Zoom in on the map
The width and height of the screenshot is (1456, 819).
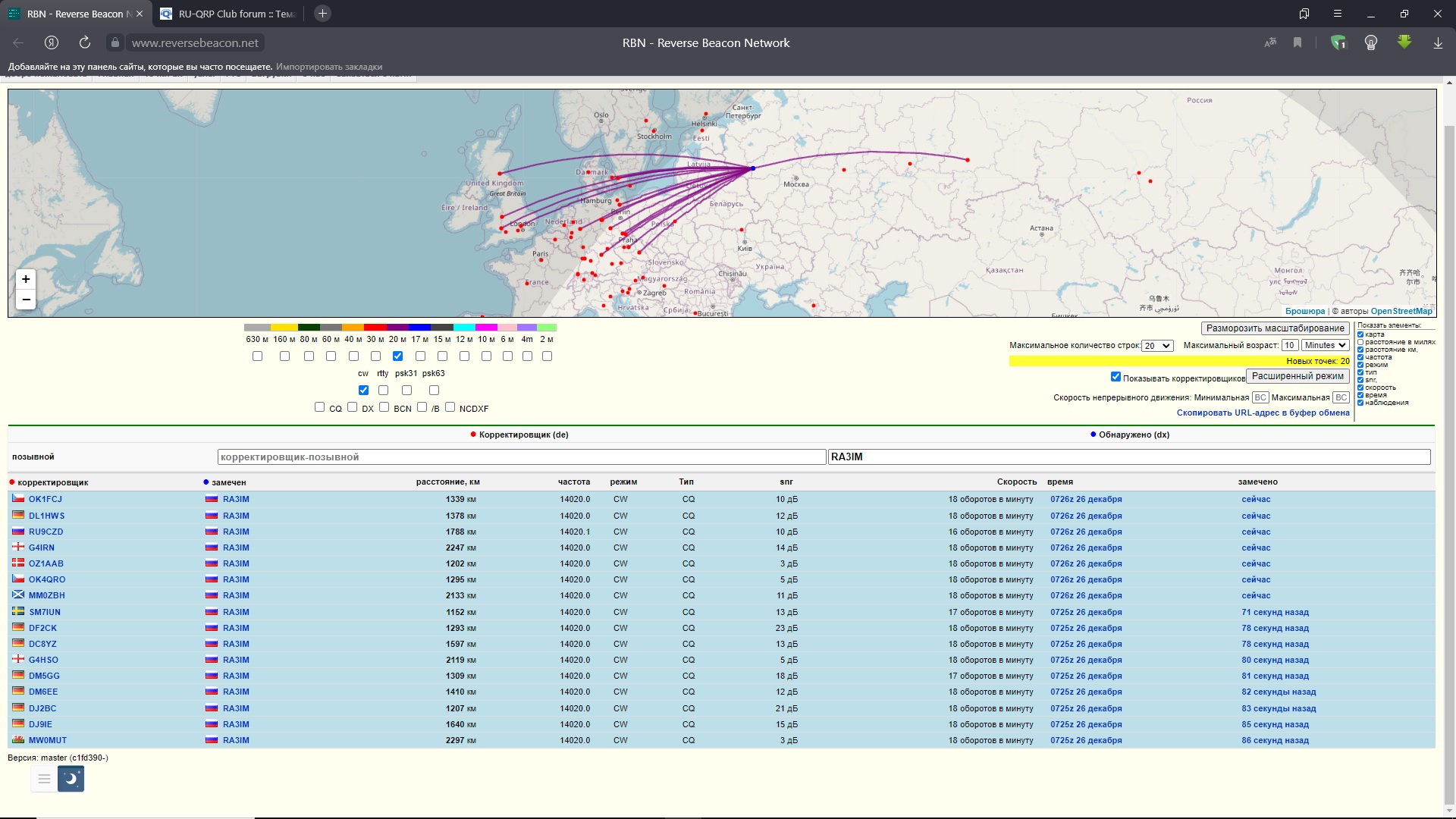(26, 279)
